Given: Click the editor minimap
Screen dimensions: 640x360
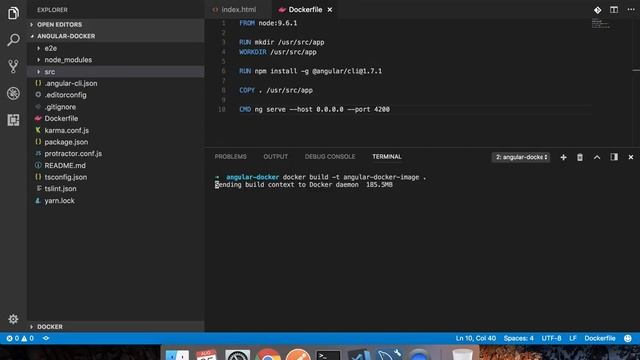Looking at the screenshot, I should 601,24.
